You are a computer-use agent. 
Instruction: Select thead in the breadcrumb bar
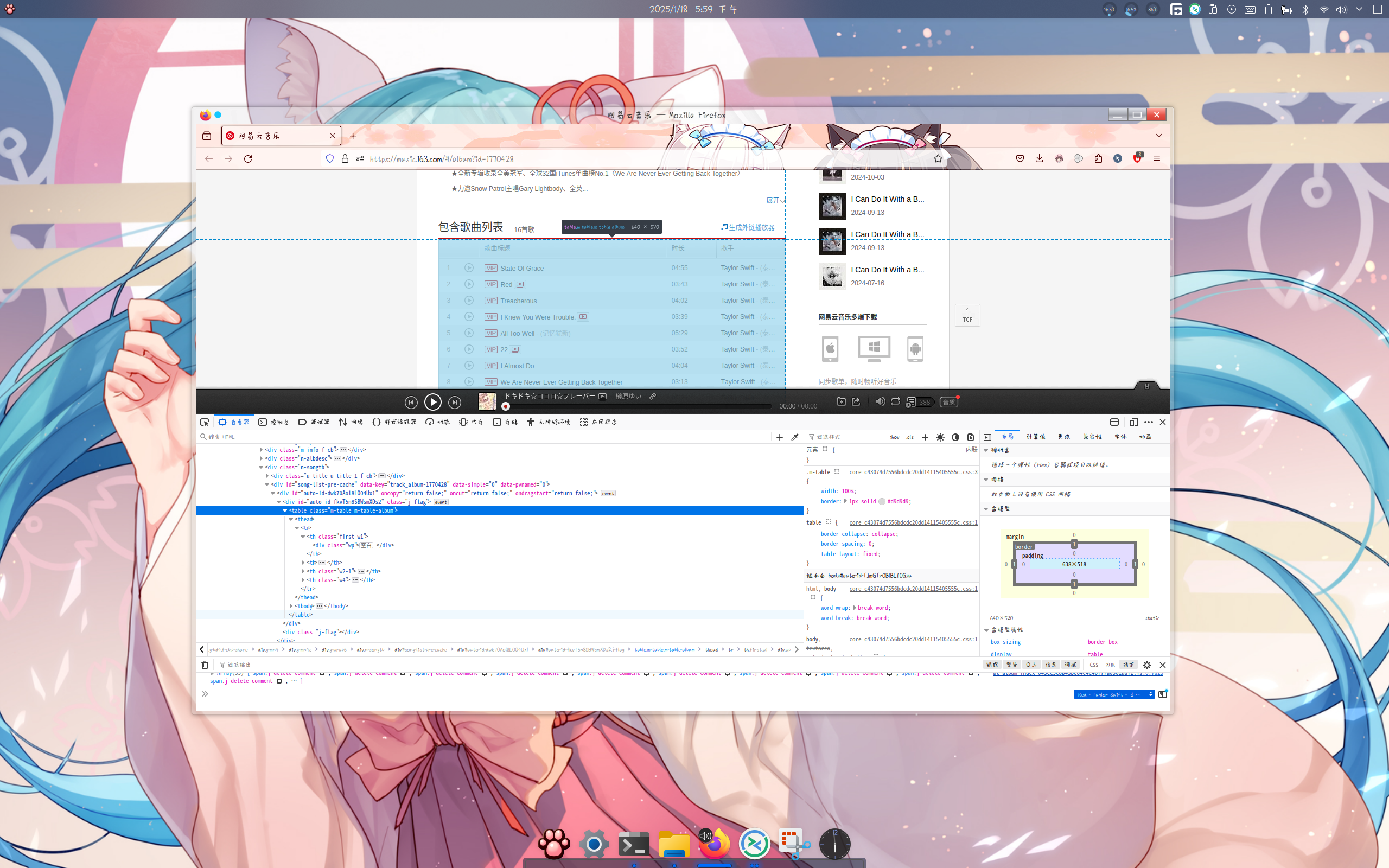pos(711,650)
